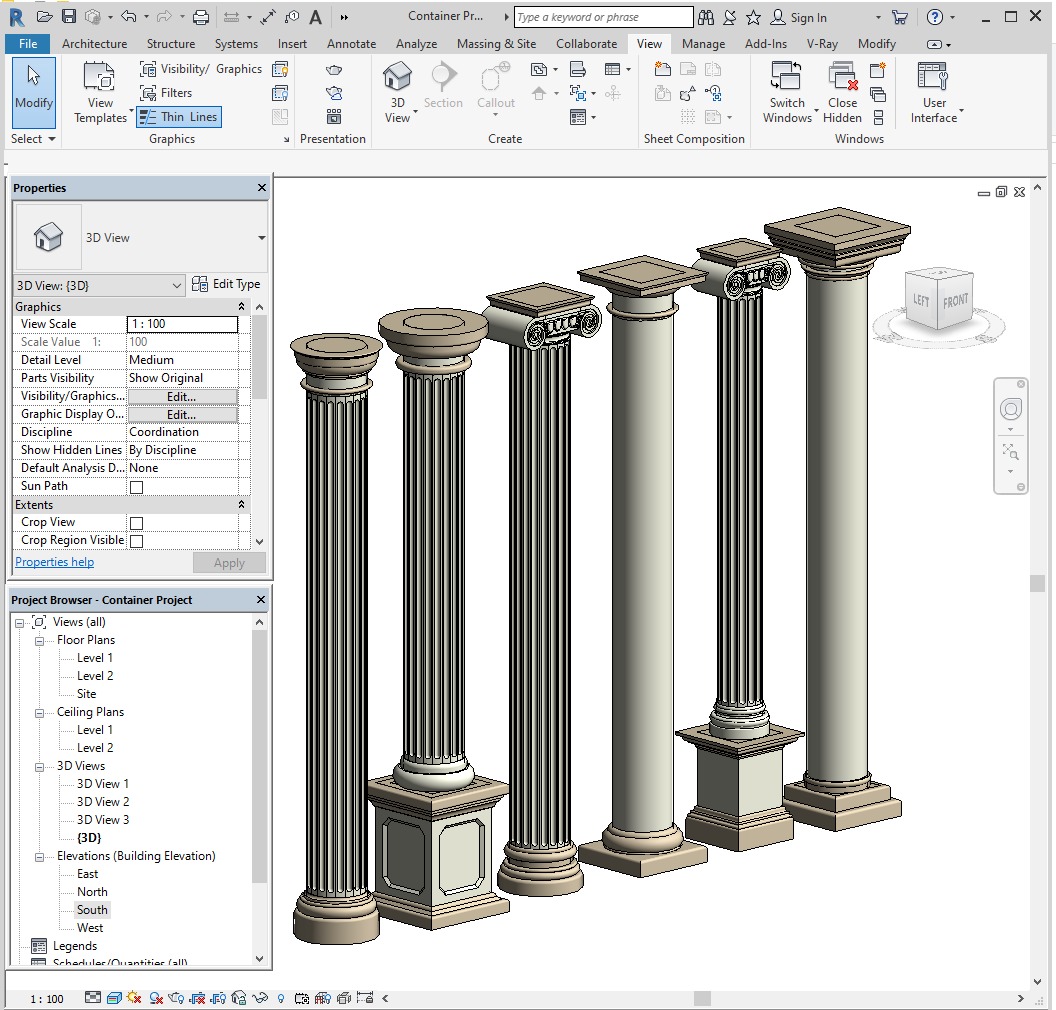Open the Switch Windows tool
Viewport: 1056px width, 1010px height.
point(787,92)
